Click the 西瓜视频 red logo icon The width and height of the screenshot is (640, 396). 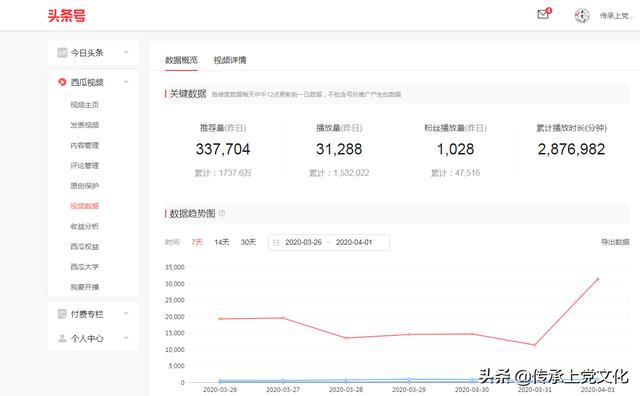coord(62,82)
